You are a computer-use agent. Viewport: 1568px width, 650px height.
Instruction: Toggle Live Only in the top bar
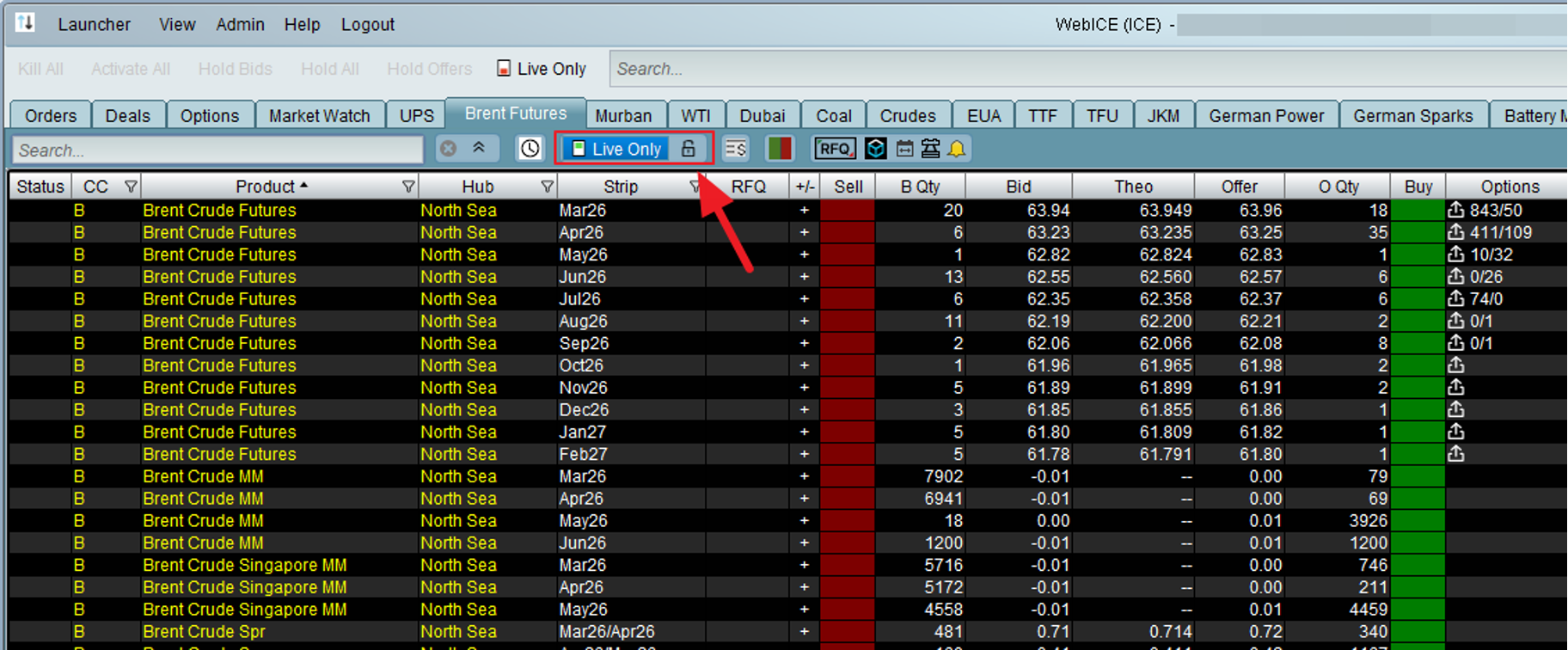(x=542, y=69)
